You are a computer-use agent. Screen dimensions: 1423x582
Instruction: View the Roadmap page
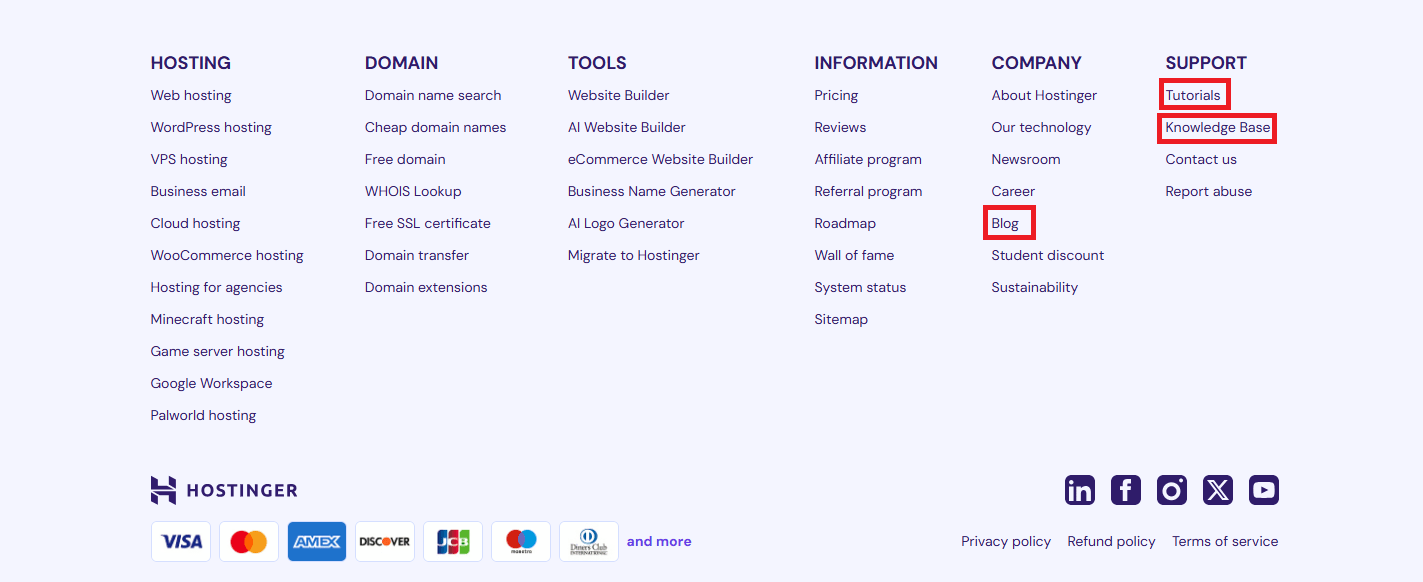(x=845, y=223)
